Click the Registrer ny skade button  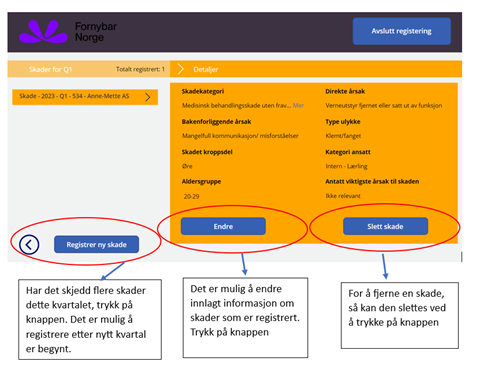(96, 245)
